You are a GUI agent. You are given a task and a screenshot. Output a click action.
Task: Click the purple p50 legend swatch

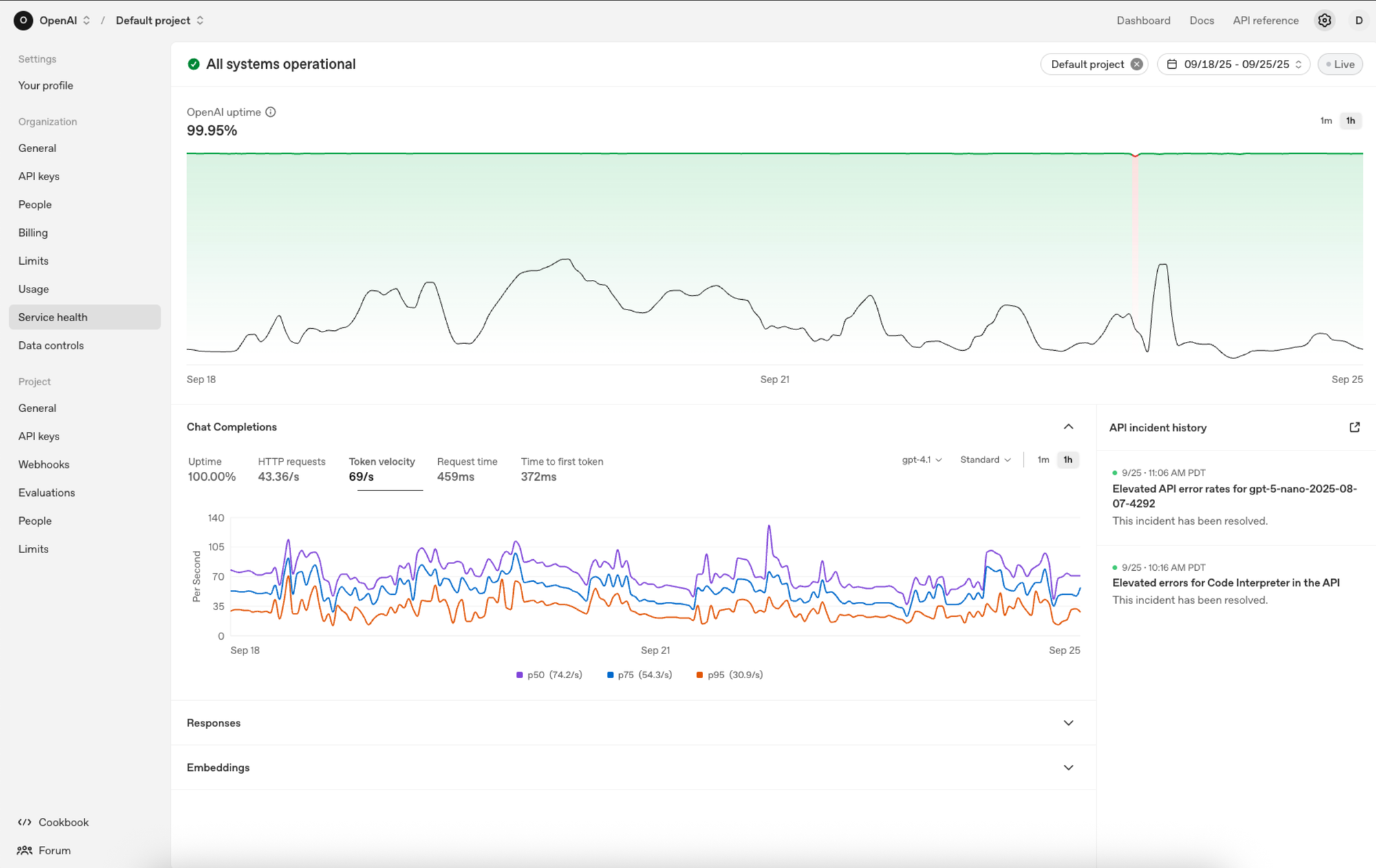(520, 675)
